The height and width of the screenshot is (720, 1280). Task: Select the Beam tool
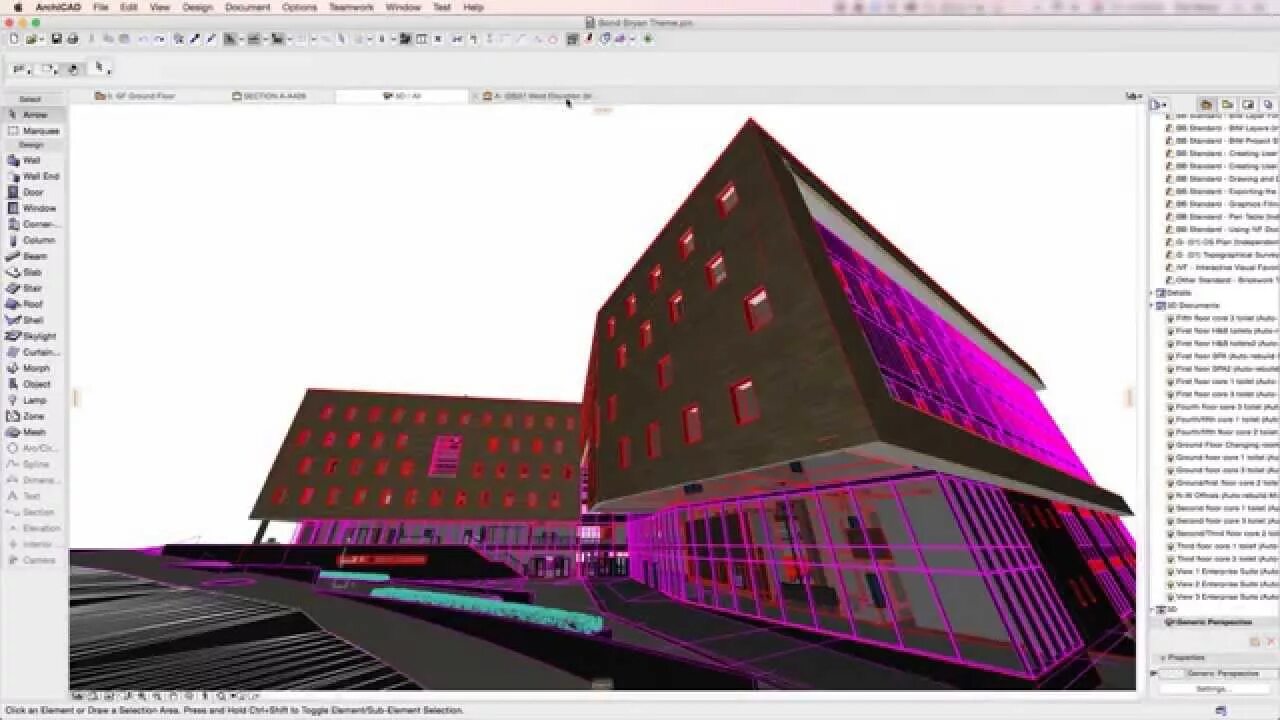click(x=33, y=256)
